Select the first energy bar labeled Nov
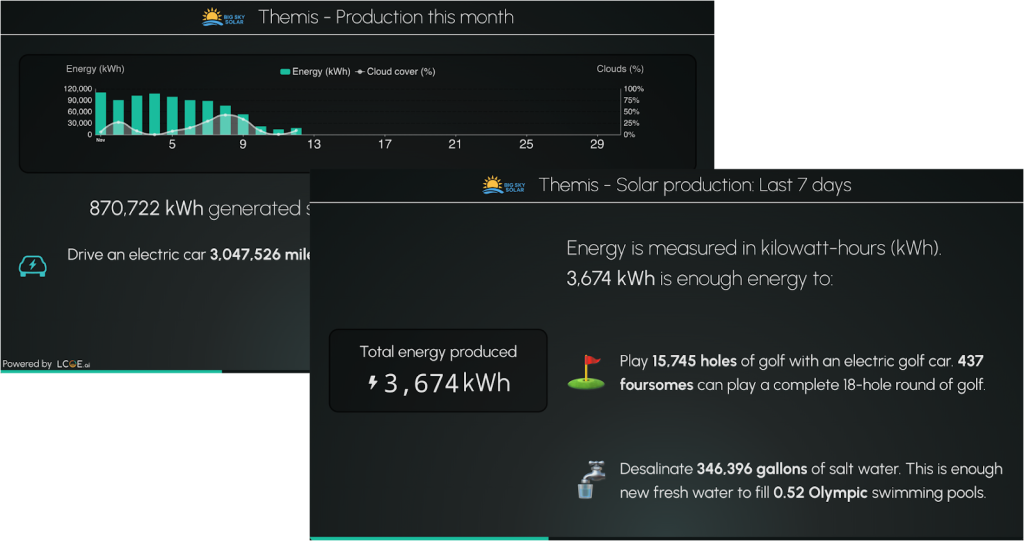The image size is (1024, 541). coord(101,113)
